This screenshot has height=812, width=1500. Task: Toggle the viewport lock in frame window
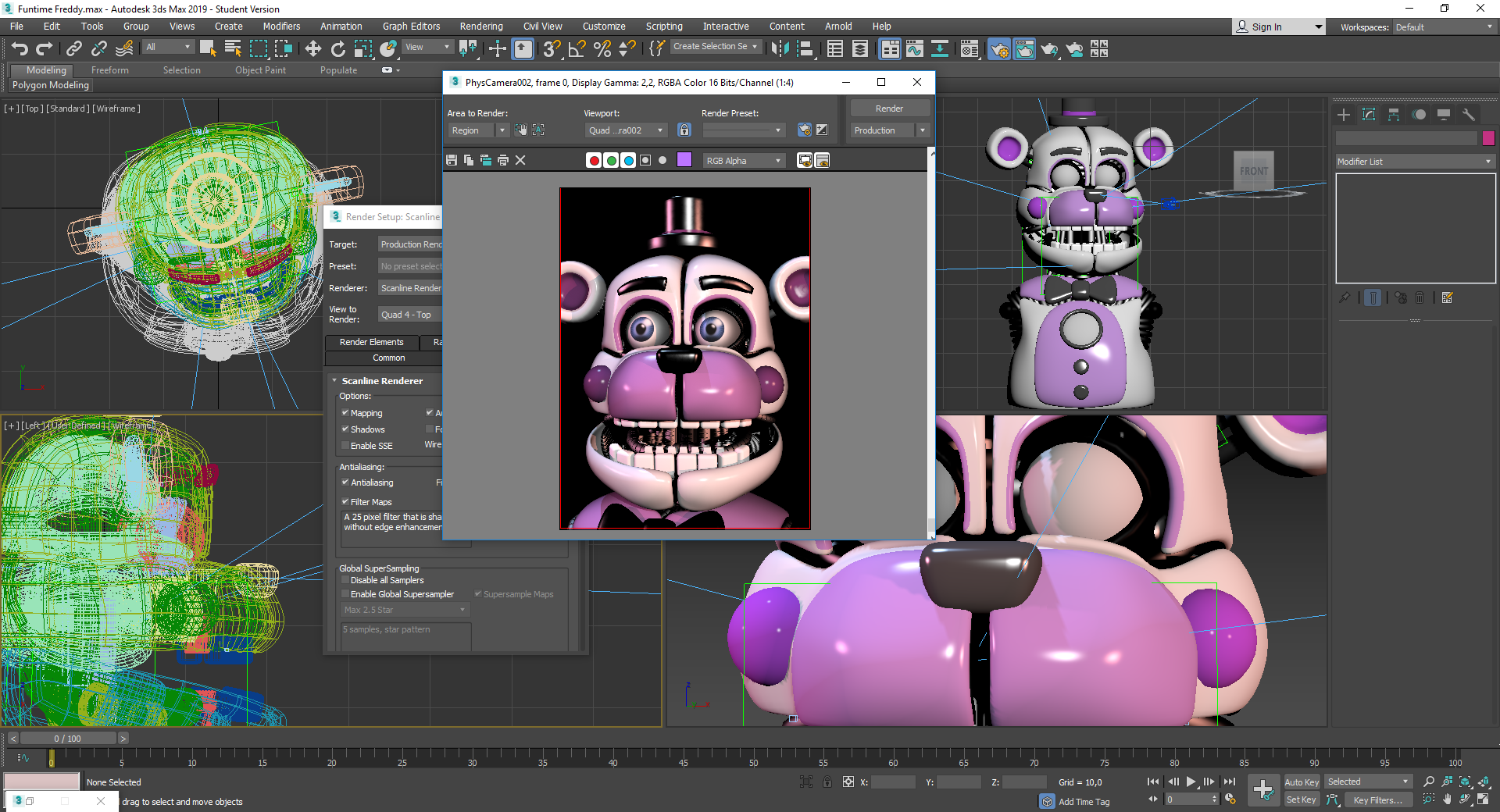(x=684, y=130)
